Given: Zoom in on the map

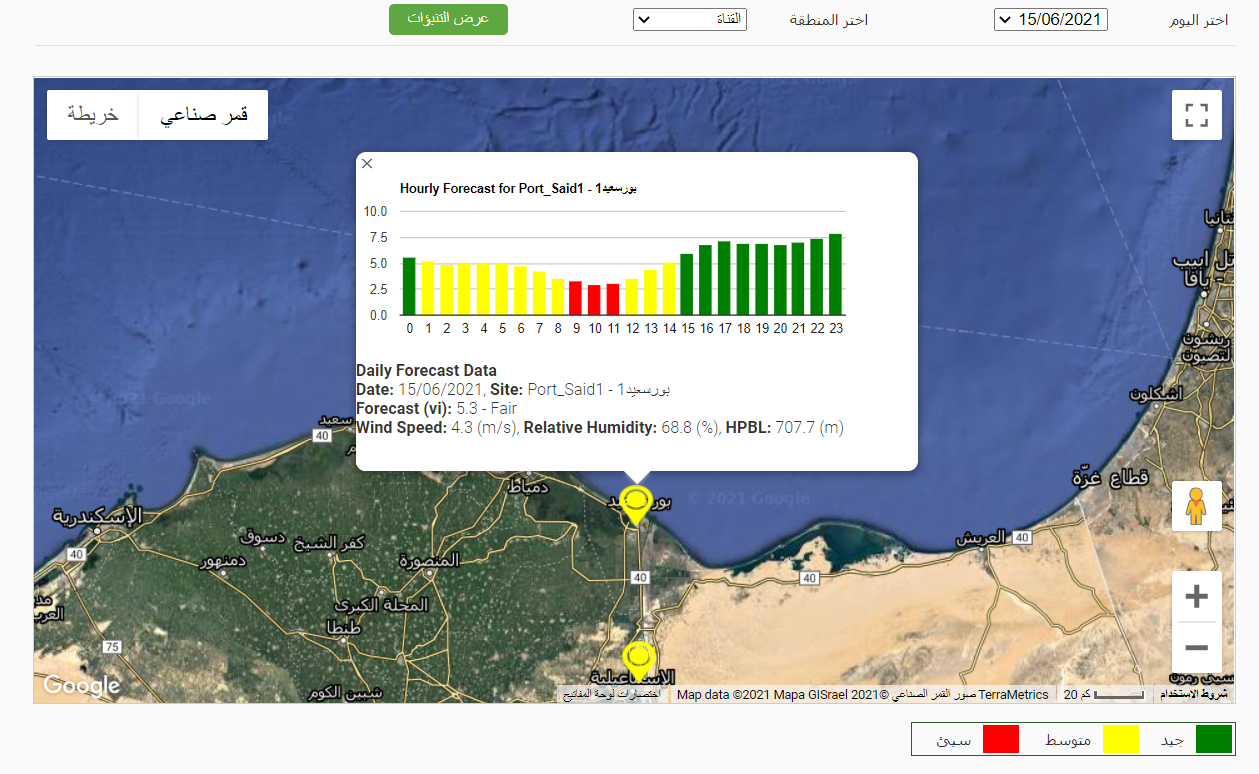Looking at the screenshot, I should 1196,598.
